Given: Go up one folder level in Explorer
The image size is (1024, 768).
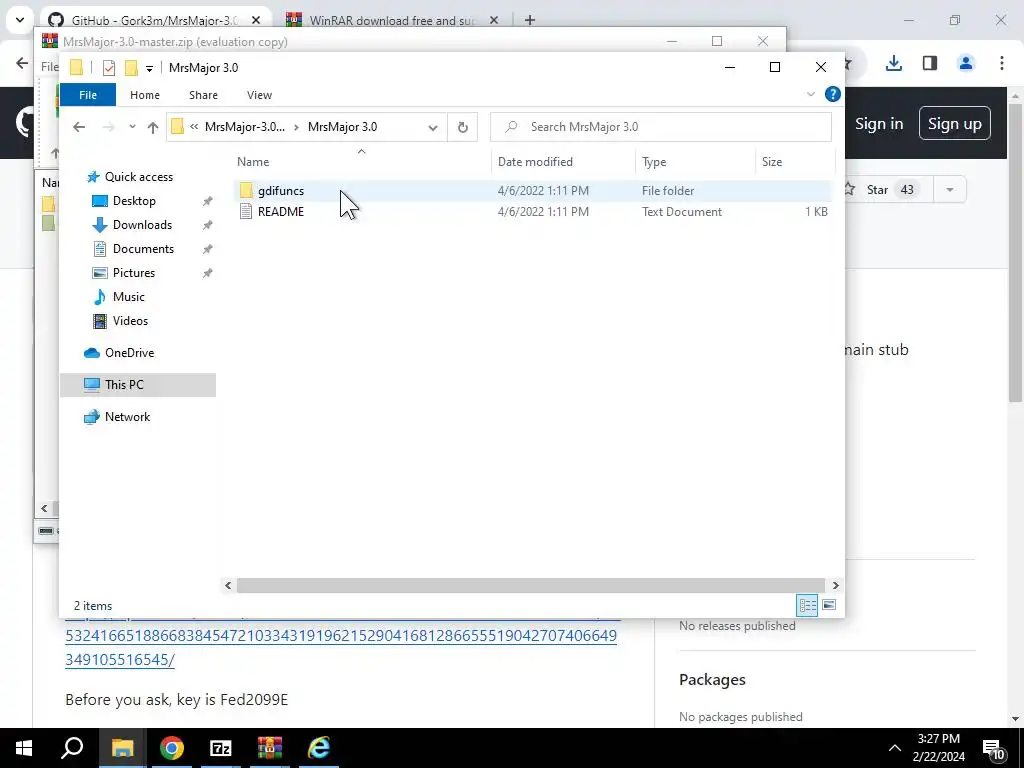Looking at the screenshot, I should 153,127.
